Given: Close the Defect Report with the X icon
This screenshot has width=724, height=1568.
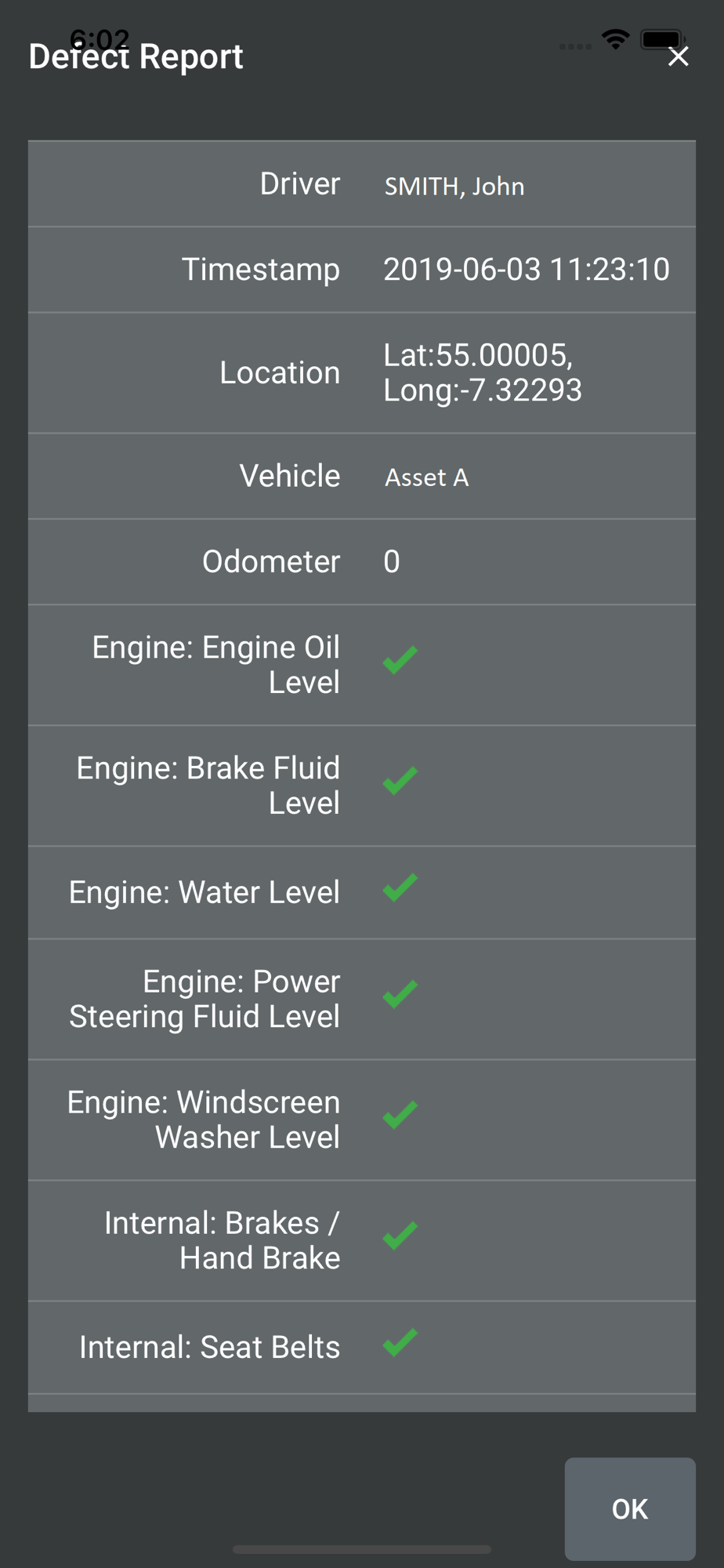Looking at the screenshot, I should point(679,56).
